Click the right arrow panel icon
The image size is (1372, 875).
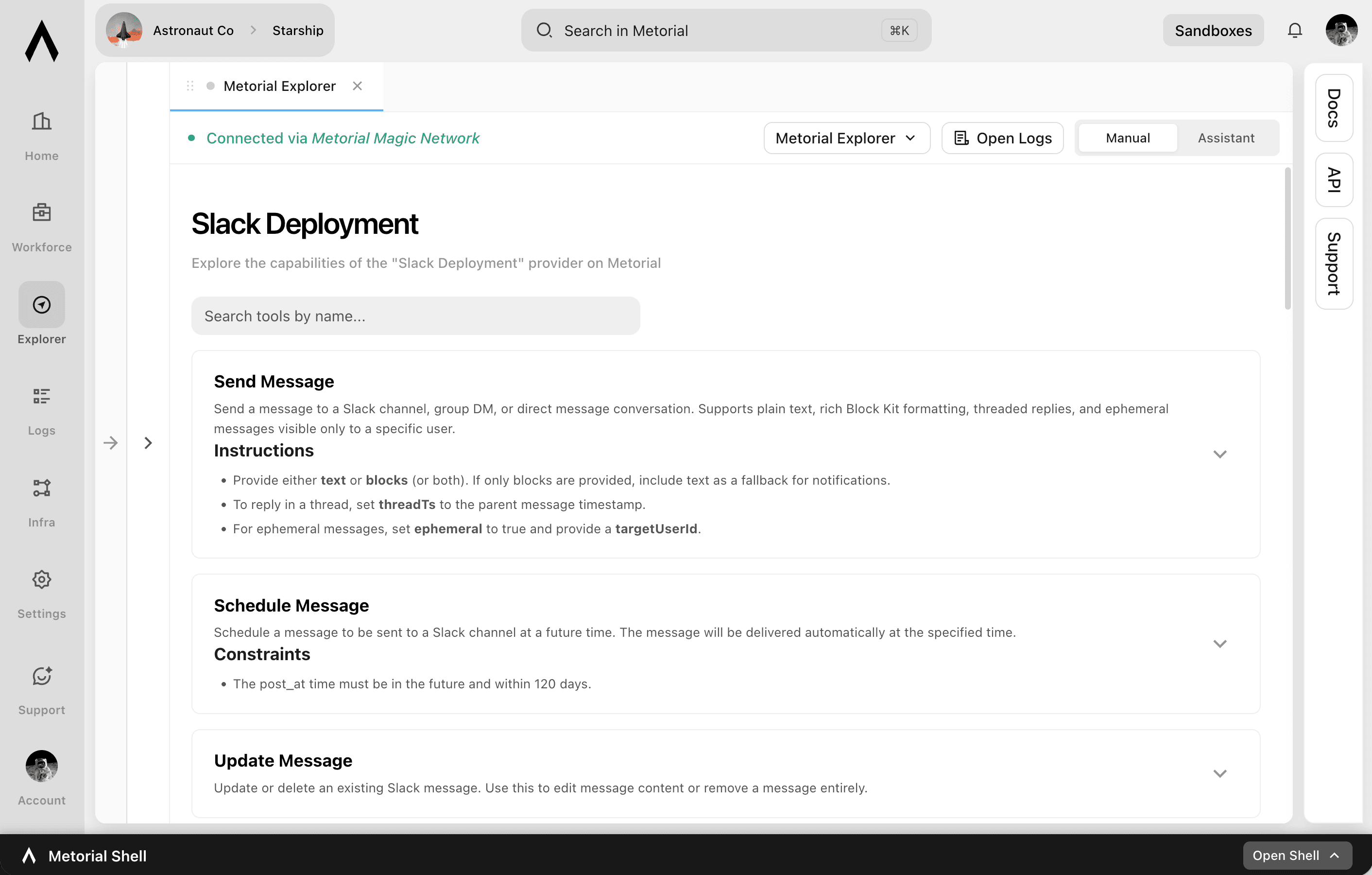(111, 443)
